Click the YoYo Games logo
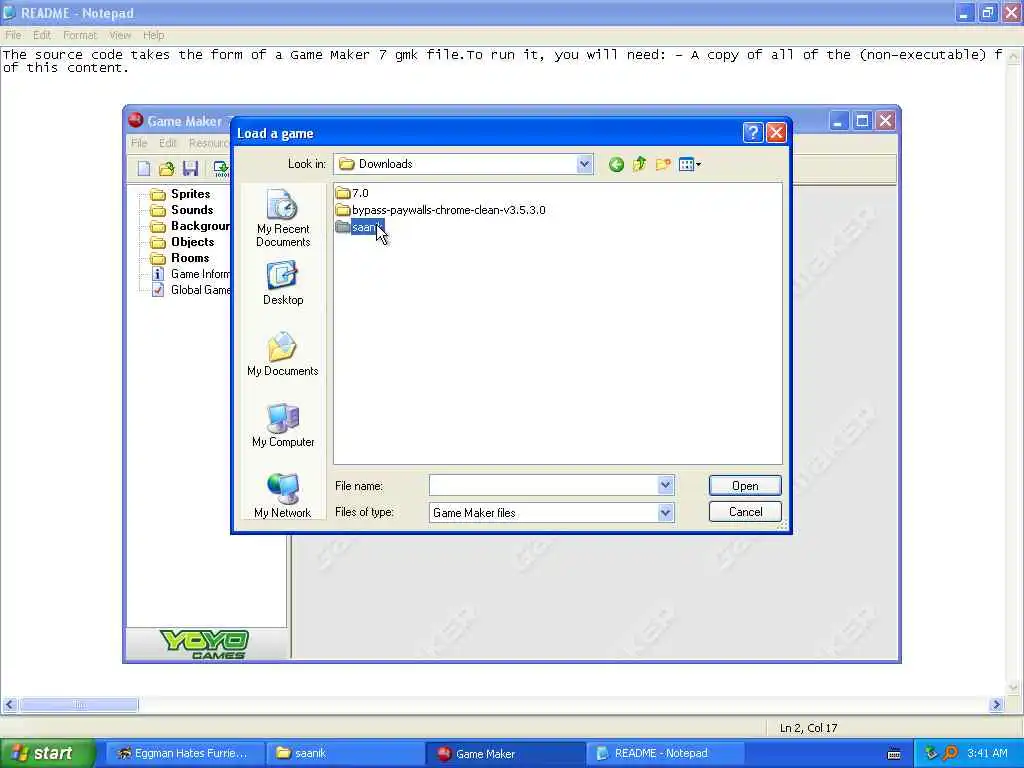This screenshot has width=1024, height=768. (204, 644)
